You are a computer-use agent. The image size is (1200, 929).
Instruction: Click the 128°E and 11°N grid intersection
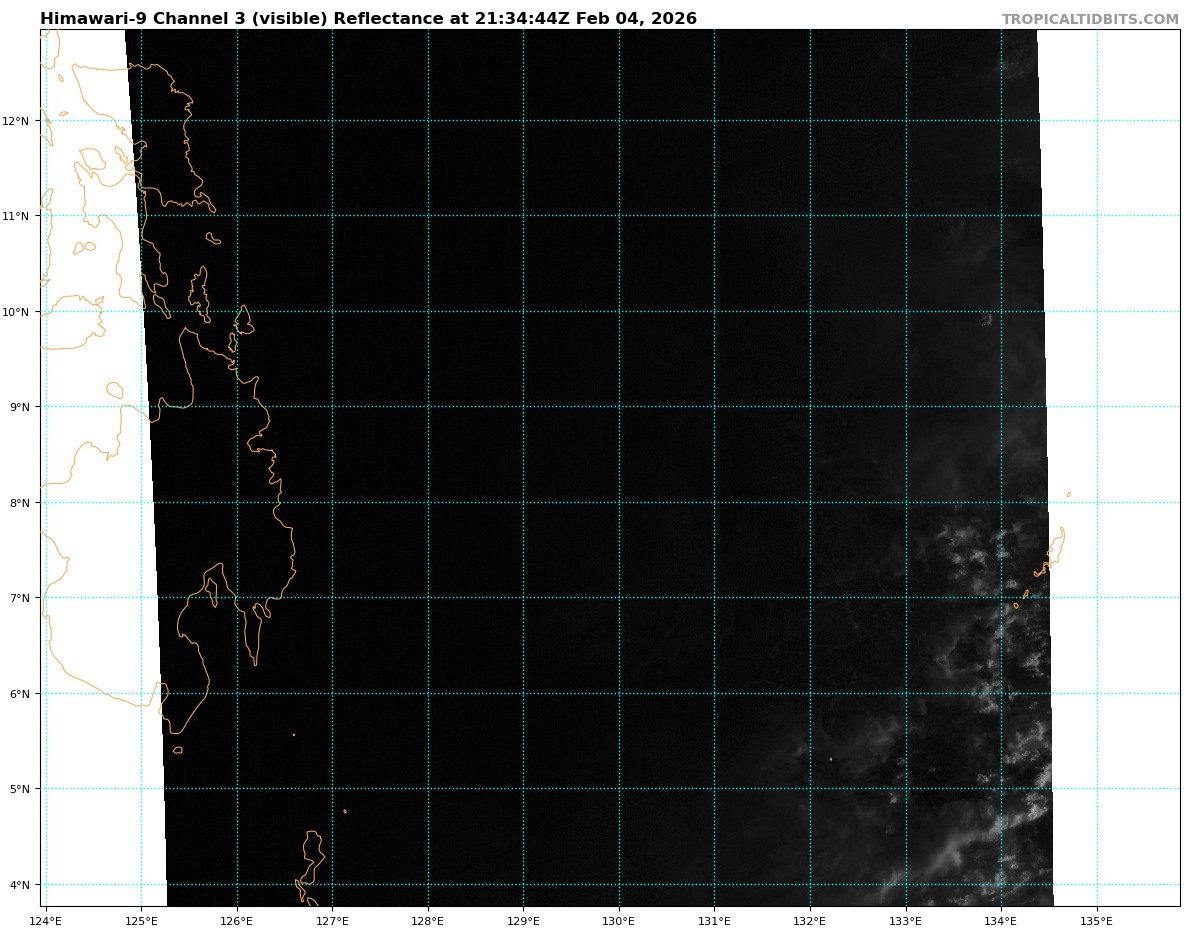click(x=428, y=216)
